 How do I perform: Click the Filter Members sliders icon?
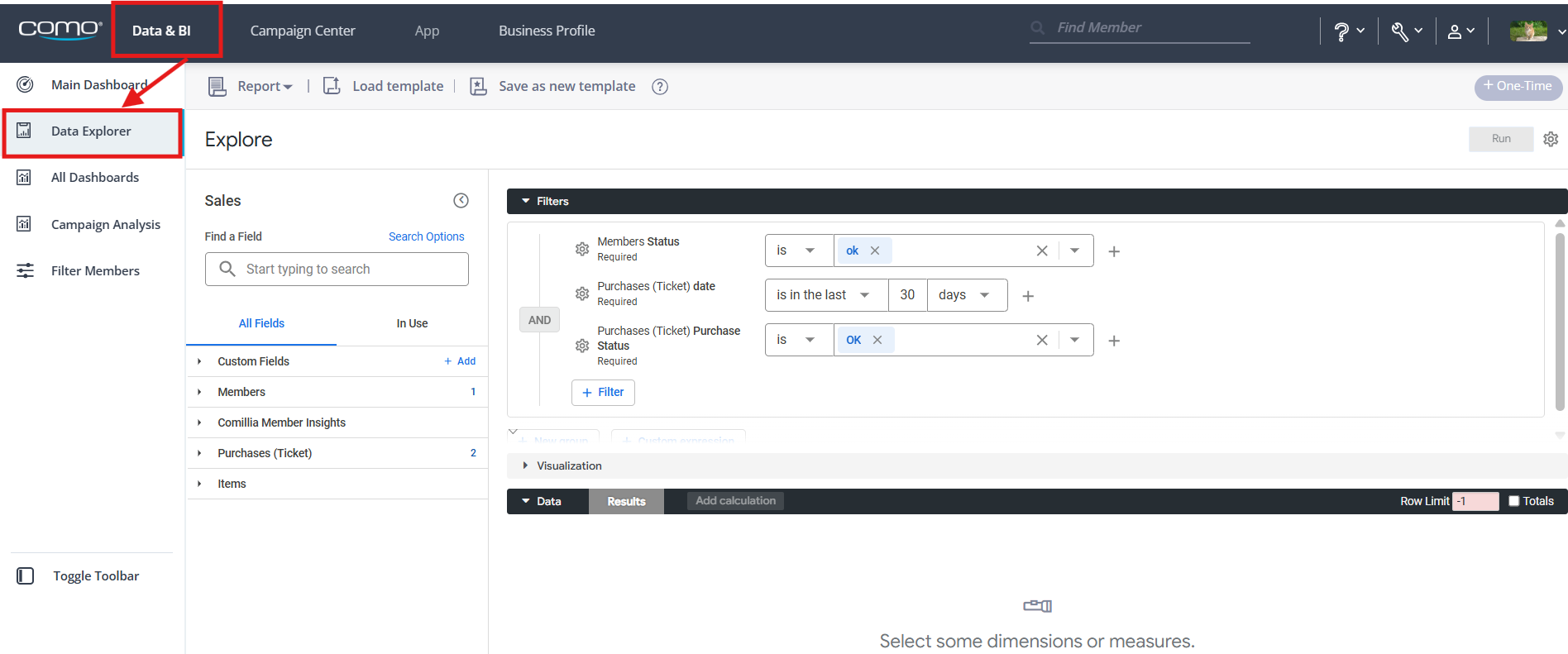coord(25,270)
